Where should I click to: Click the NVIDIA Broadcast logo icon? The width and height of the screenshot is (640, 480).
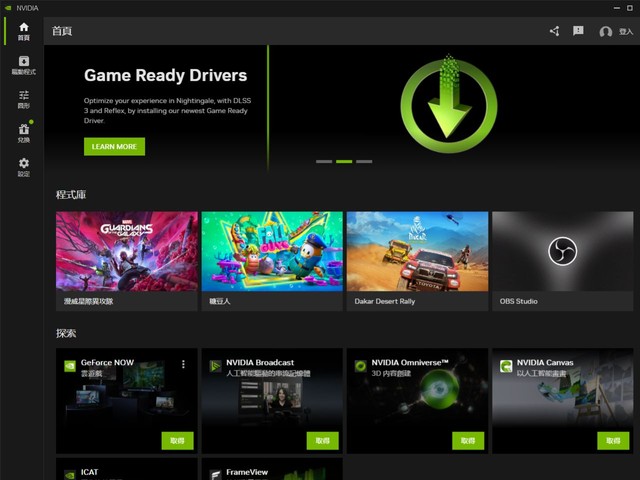(215, 366)
